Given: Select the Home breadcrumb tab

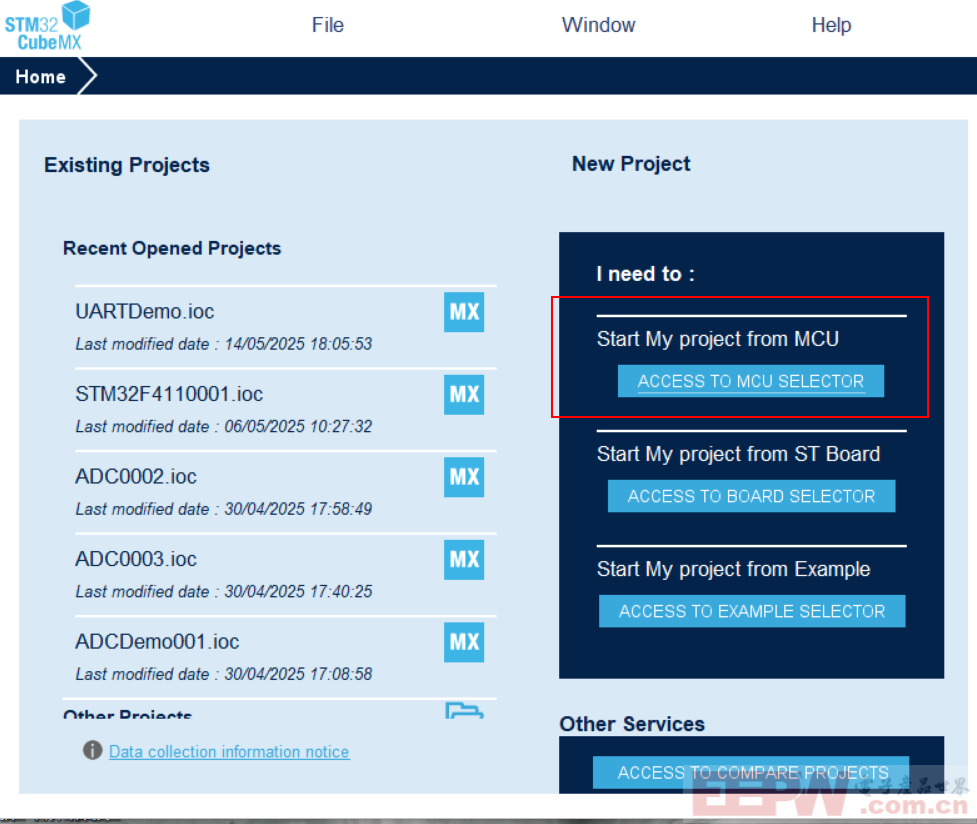Looking at the screenshot, I should pyautogui.click(x=41, y=77).
